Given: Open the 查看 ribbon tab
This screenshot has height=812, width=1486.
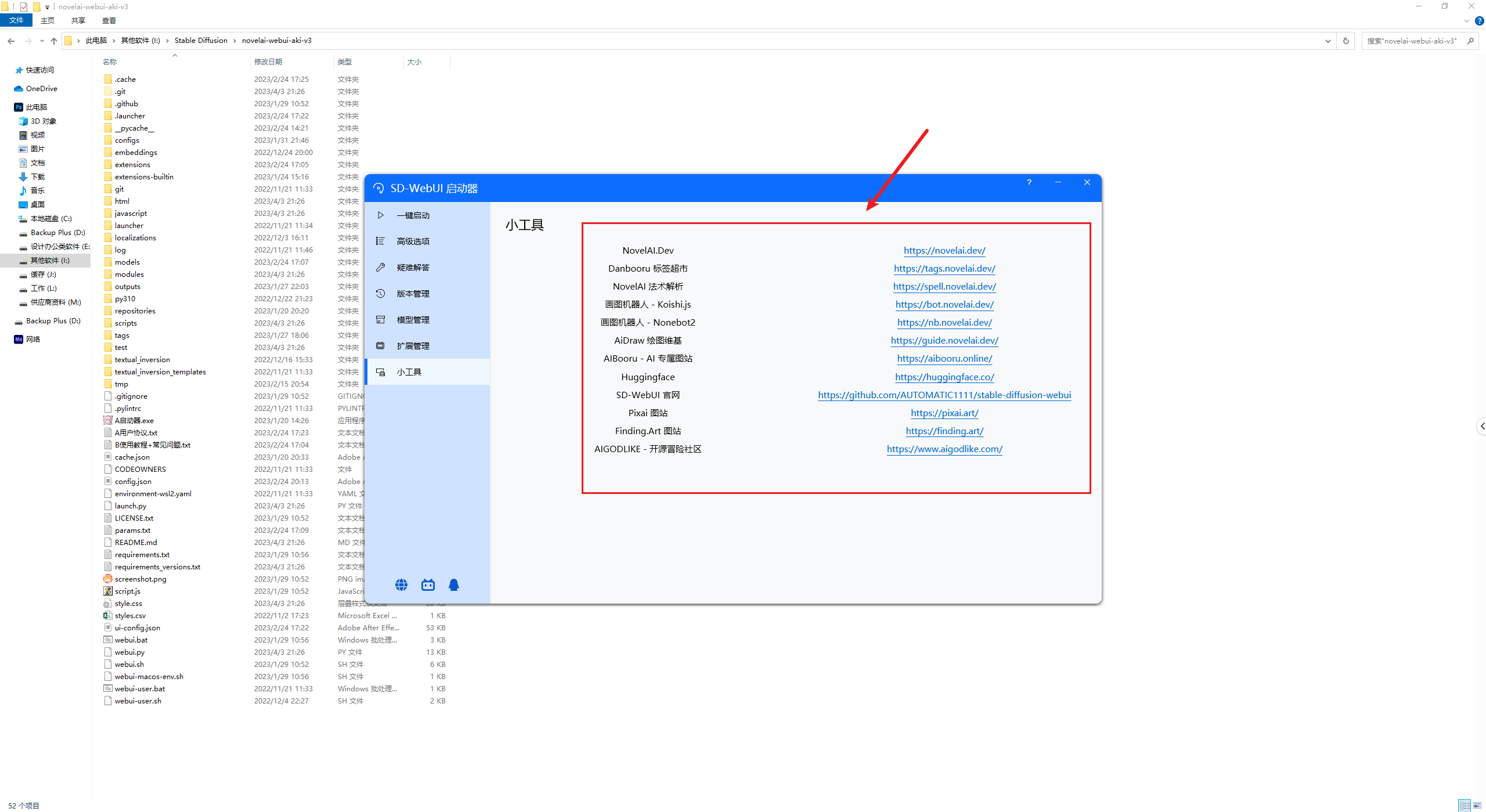Looking at the screenshot, I should [109, 20].
